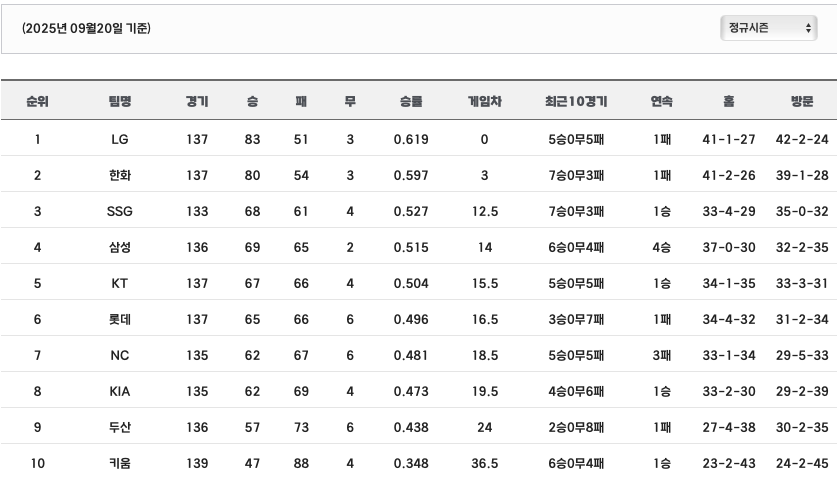Image resolution: width=837 pixels, height=478 pixels.
Task: Click LG's win rate 0.619
Action: [x=411, y=139]
